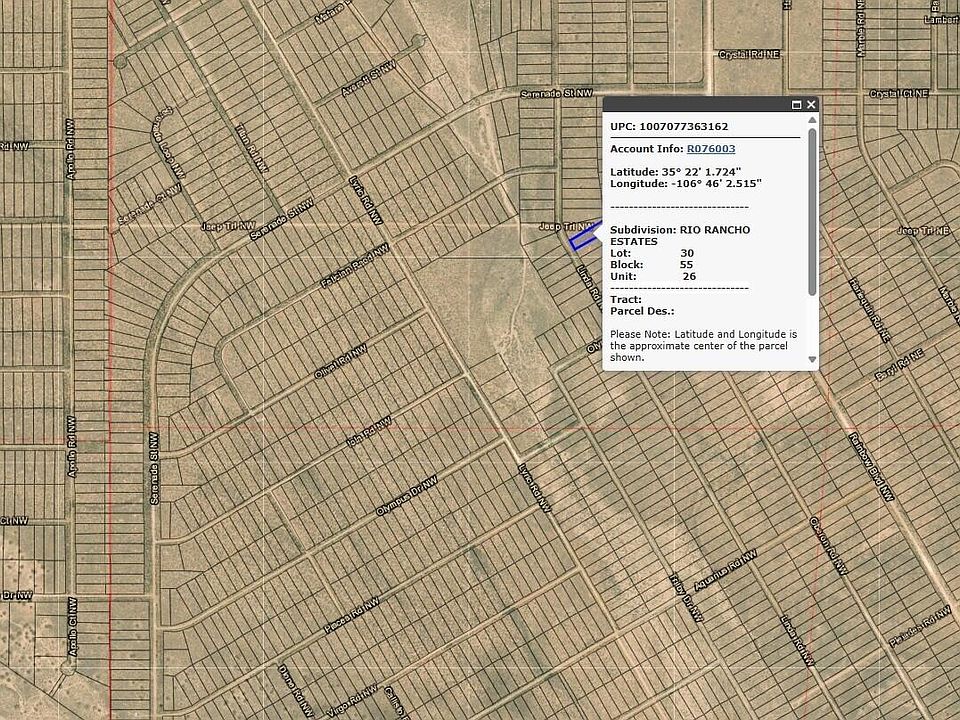Click the Placea Rd NW street label
The height and width of the screenshot is (720, 960).
(351, 616)
